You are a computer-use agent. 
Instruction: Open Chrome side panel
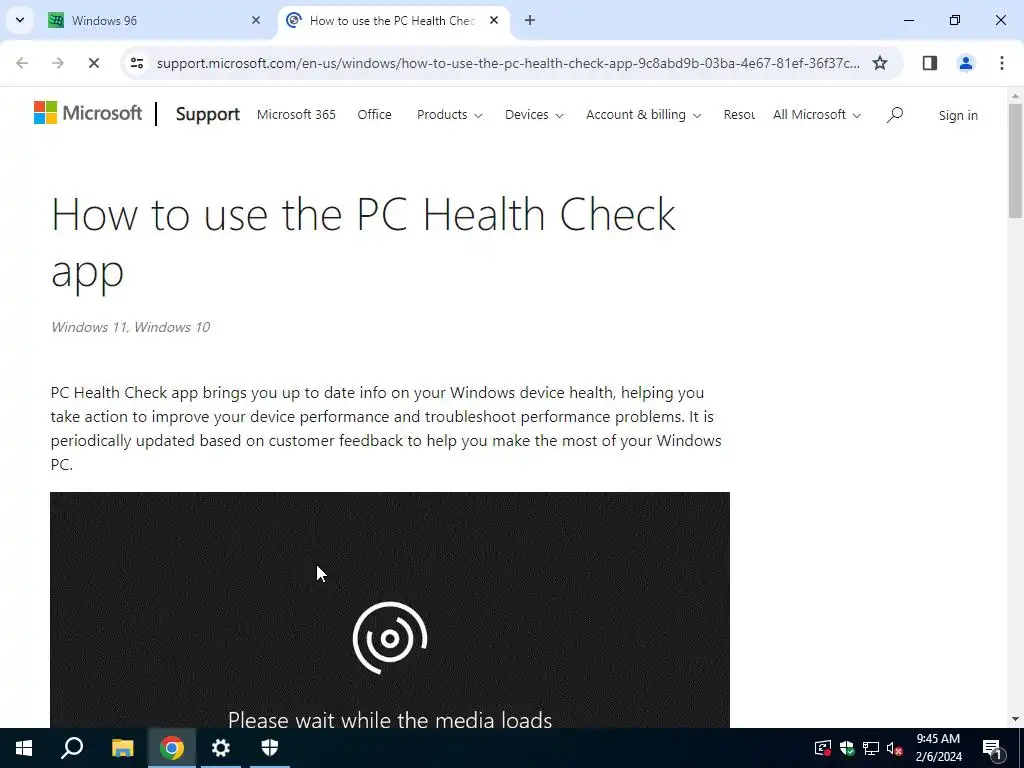click(930, 63)
